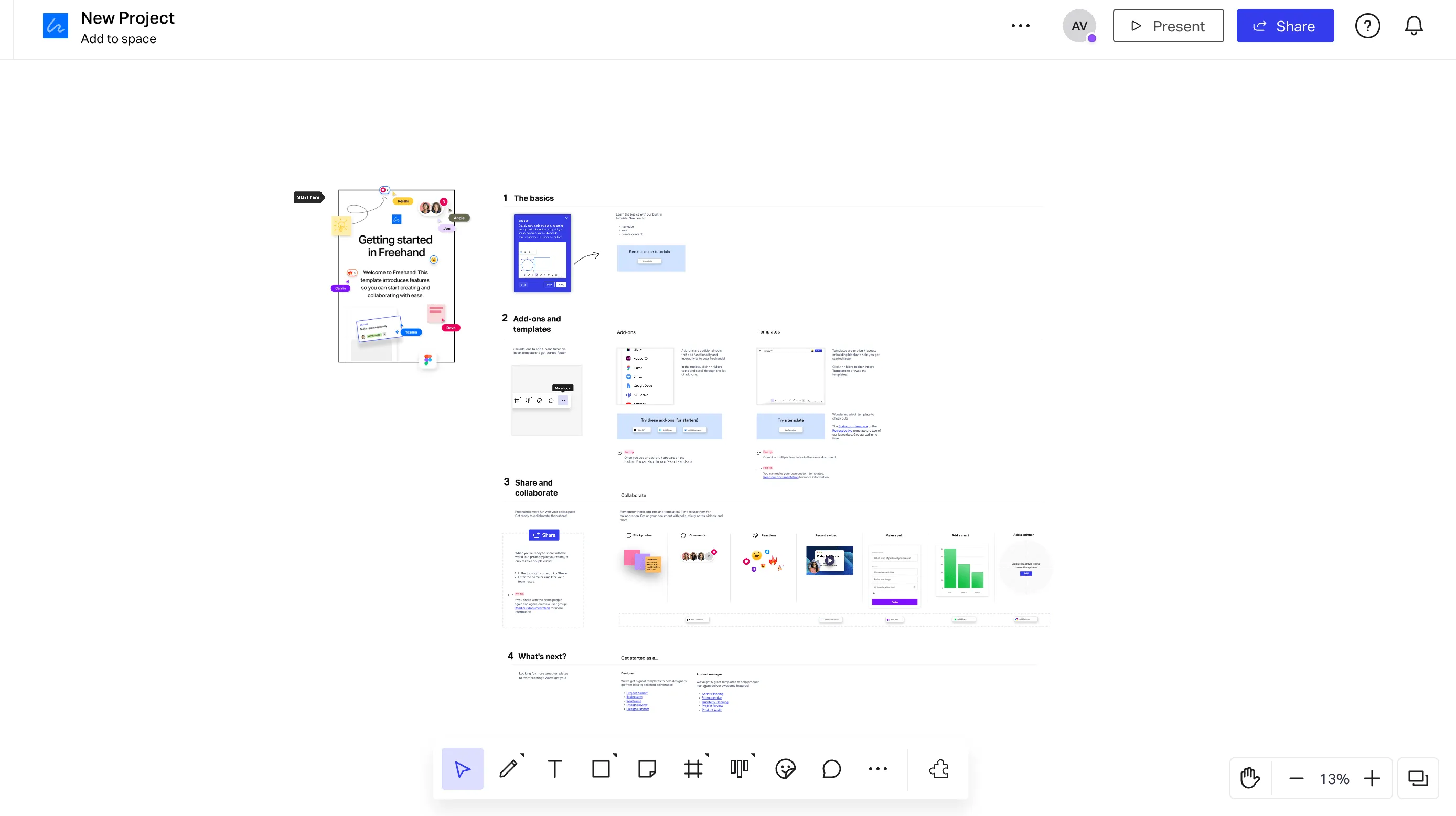Open more tools ellipsis in toolbar

878,768
